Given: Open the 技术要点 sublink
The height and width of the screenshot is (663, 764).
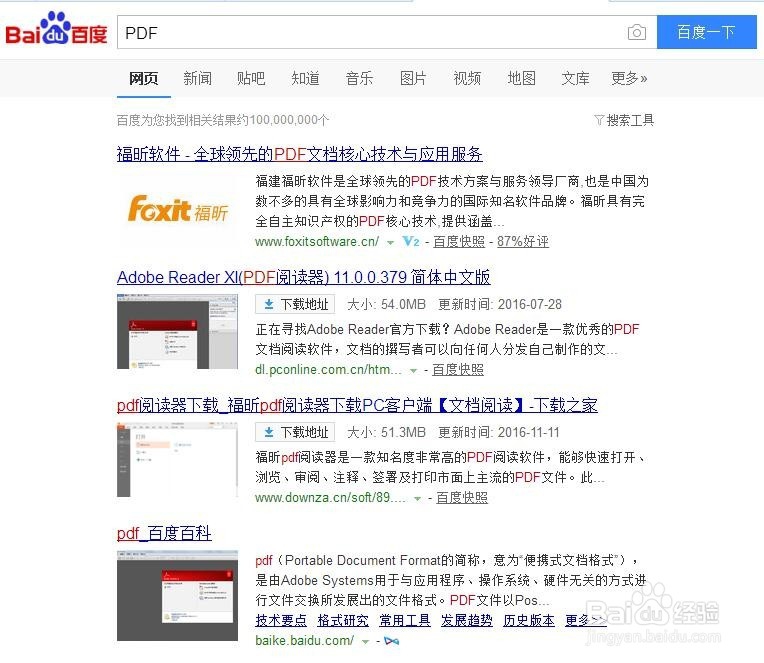Looking at the screenshot, I should 281,620.
